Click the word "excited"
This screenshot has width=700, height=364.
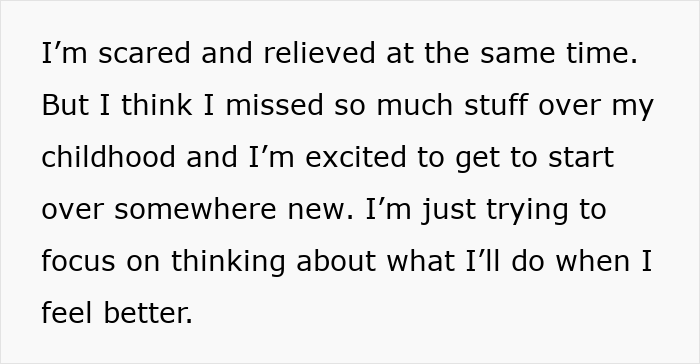(356, 157)
